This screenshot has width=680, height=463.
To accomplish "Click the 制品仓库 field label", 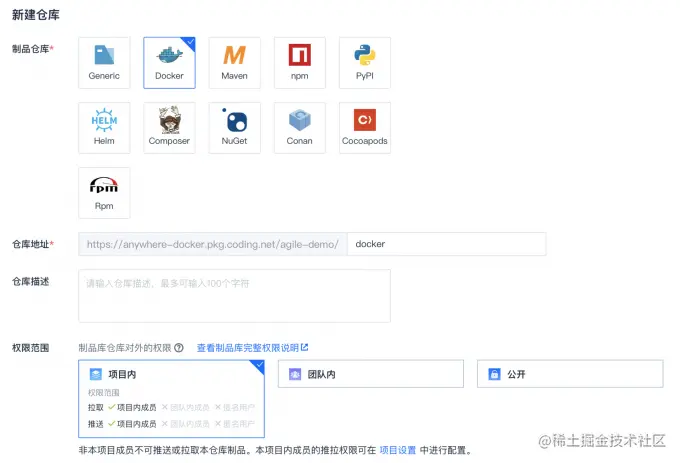I will point(33,49).
